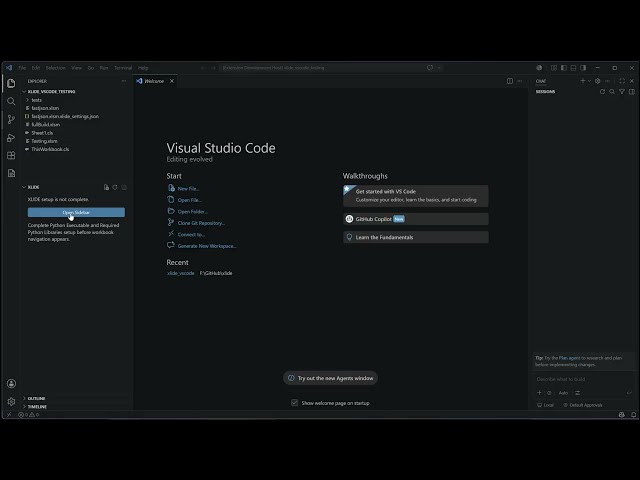Click the Open Folder... link
The width and height of the screenshot is (640, 480).
pos(193,211)
